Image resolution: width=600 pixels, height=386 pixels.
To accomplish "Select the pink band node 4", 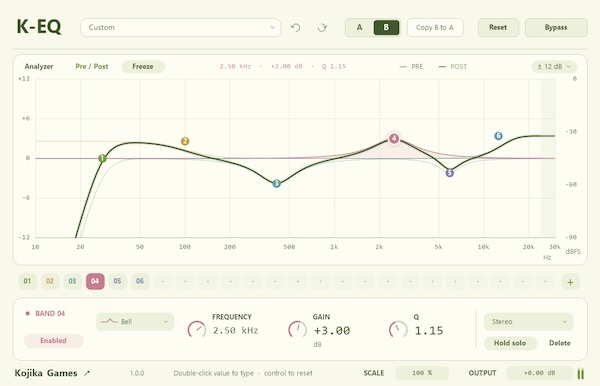I will tap(394, 138).
